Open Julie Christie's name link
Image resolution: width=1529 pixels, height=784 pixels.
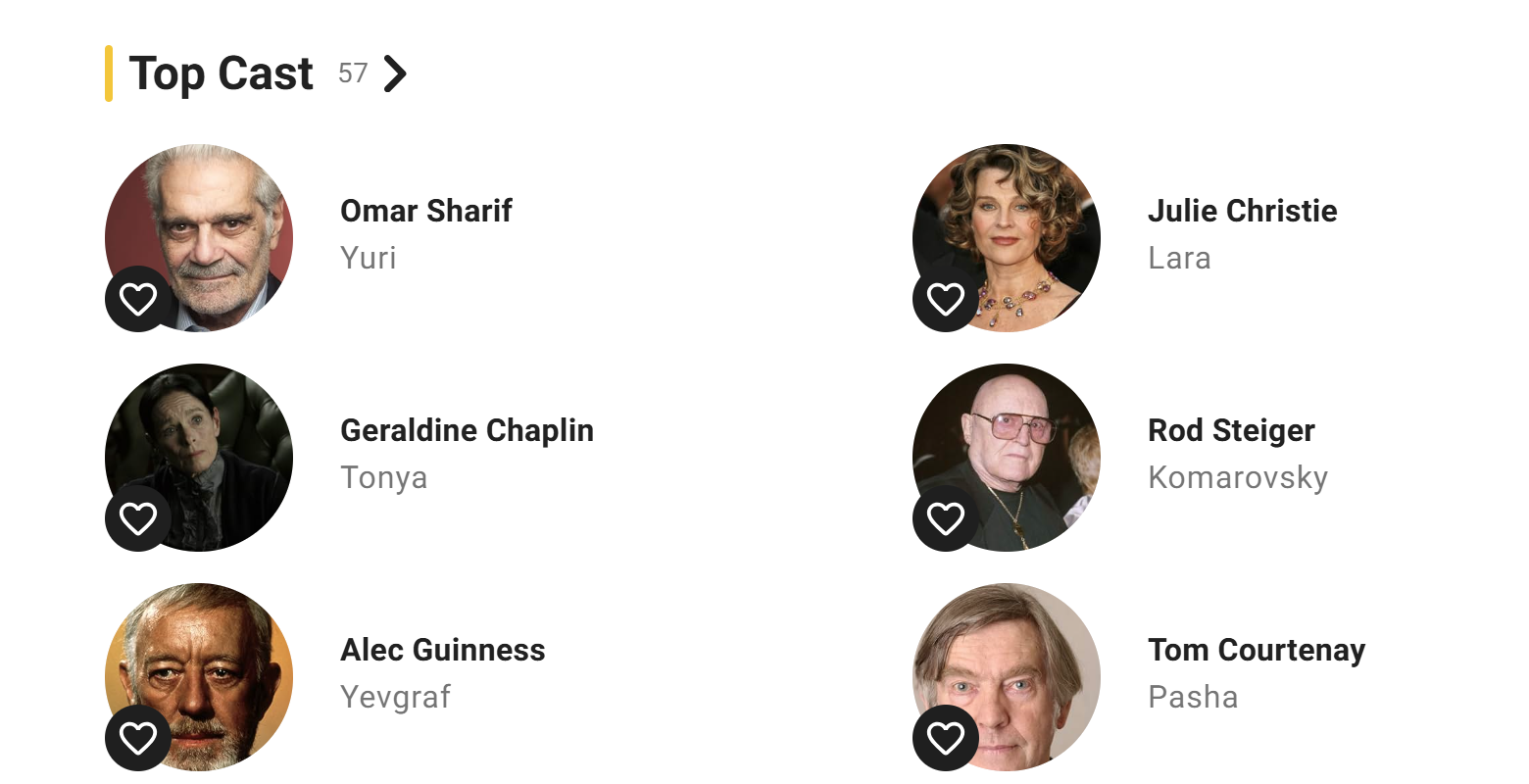(1242, 211)
